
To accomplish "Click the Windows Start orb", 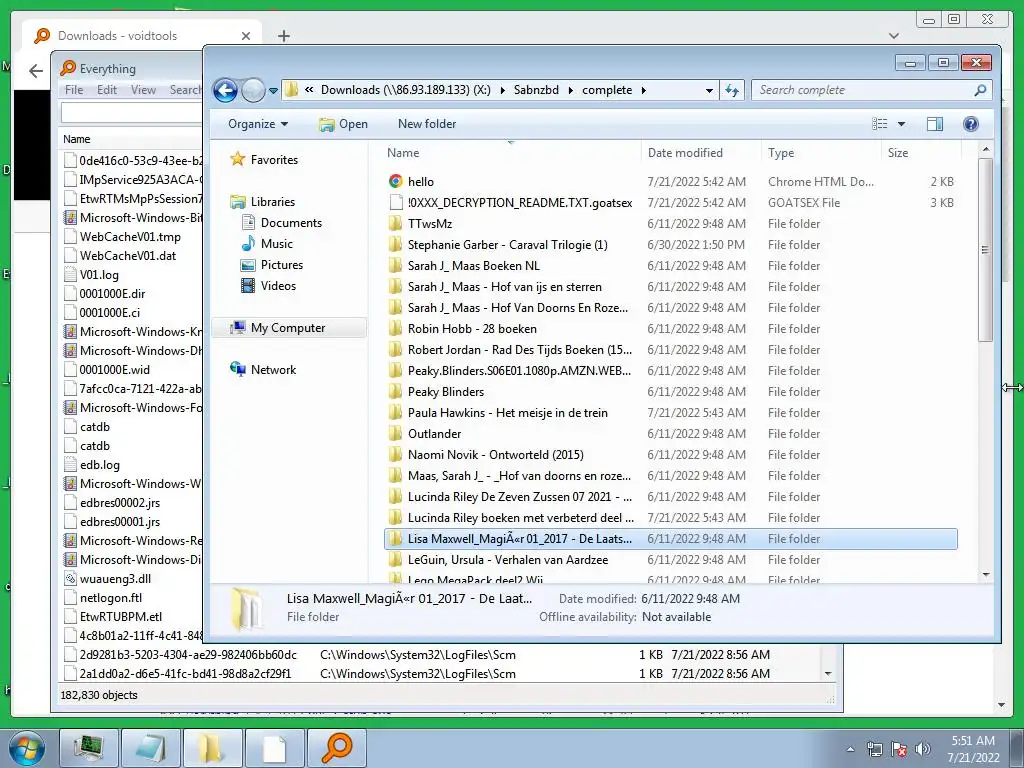I will tap(27, 748).
